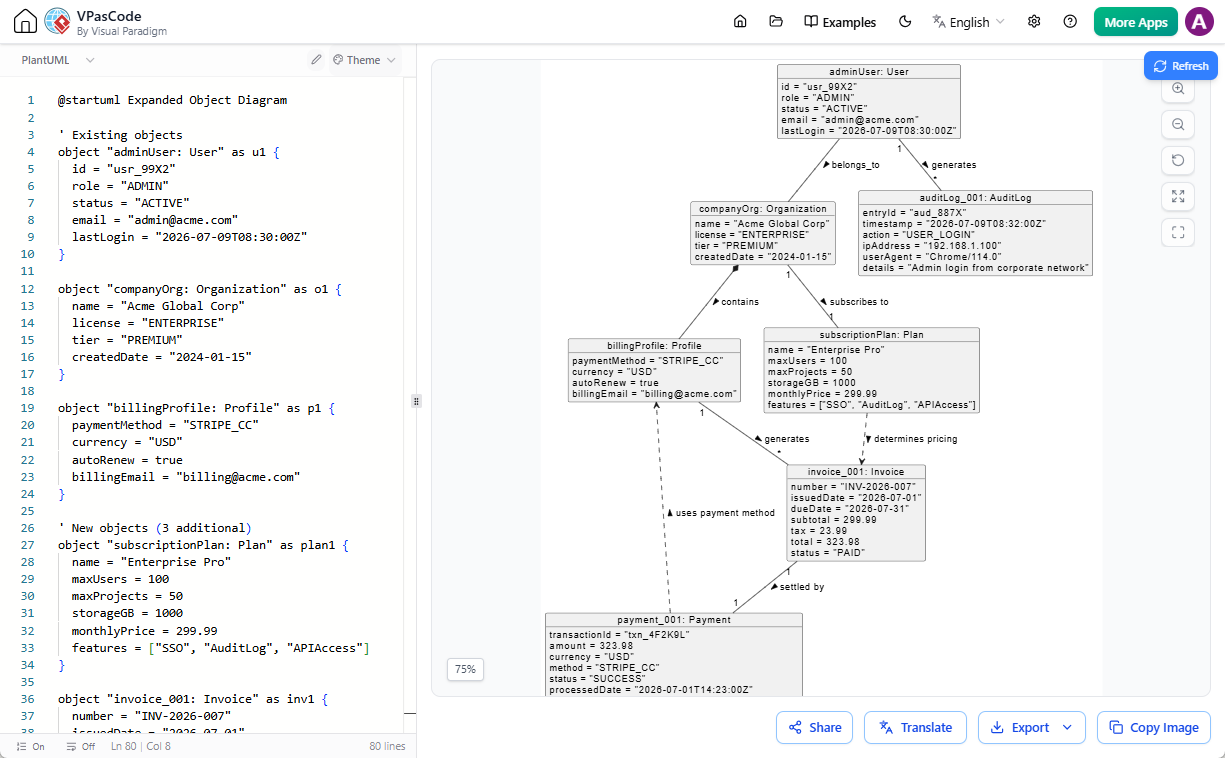
Task: Click the panel splitter handle
Action: (x=416, y=400)
